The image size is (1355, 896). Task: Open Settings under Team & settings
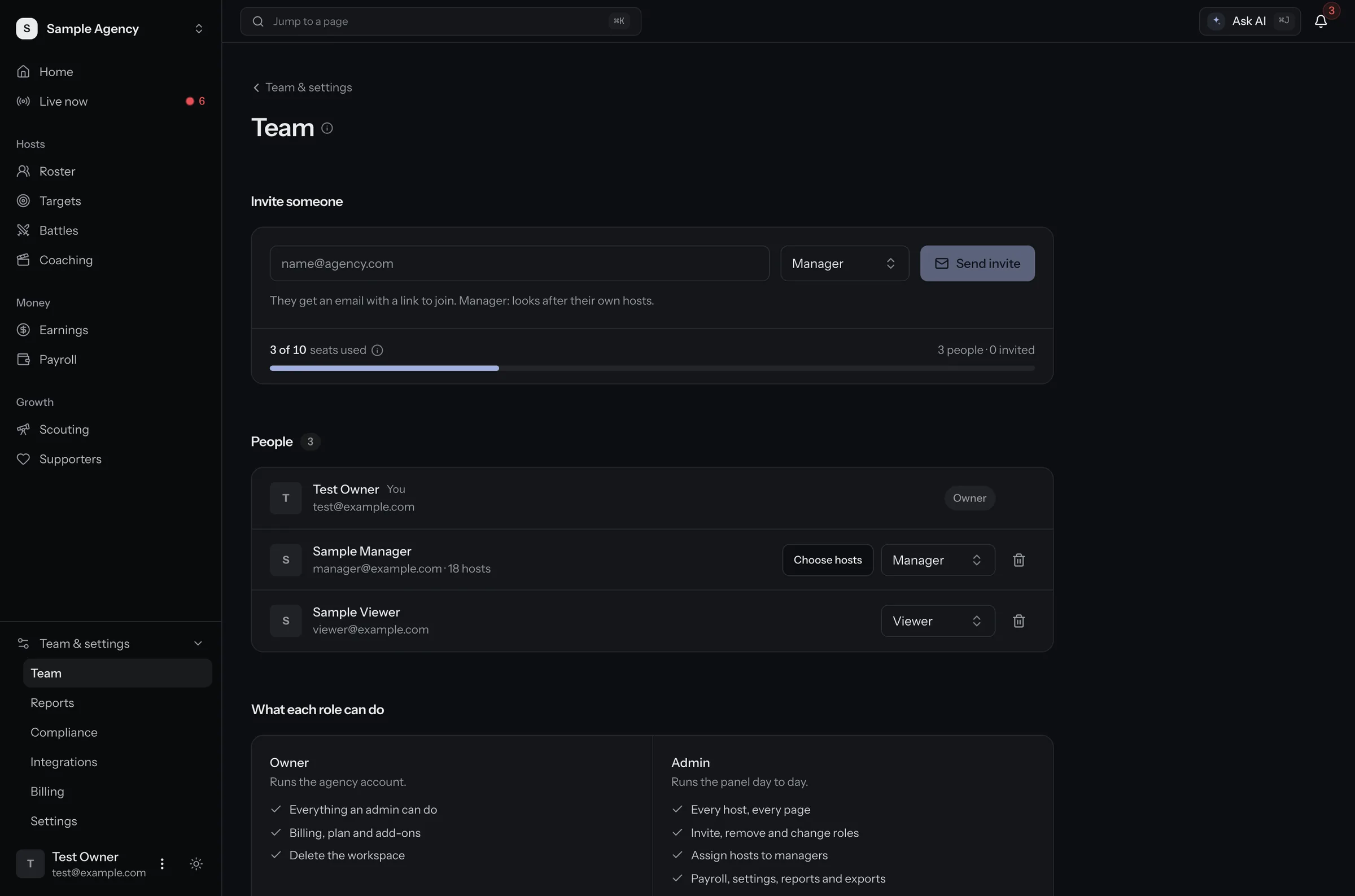[x=117, y=821]
